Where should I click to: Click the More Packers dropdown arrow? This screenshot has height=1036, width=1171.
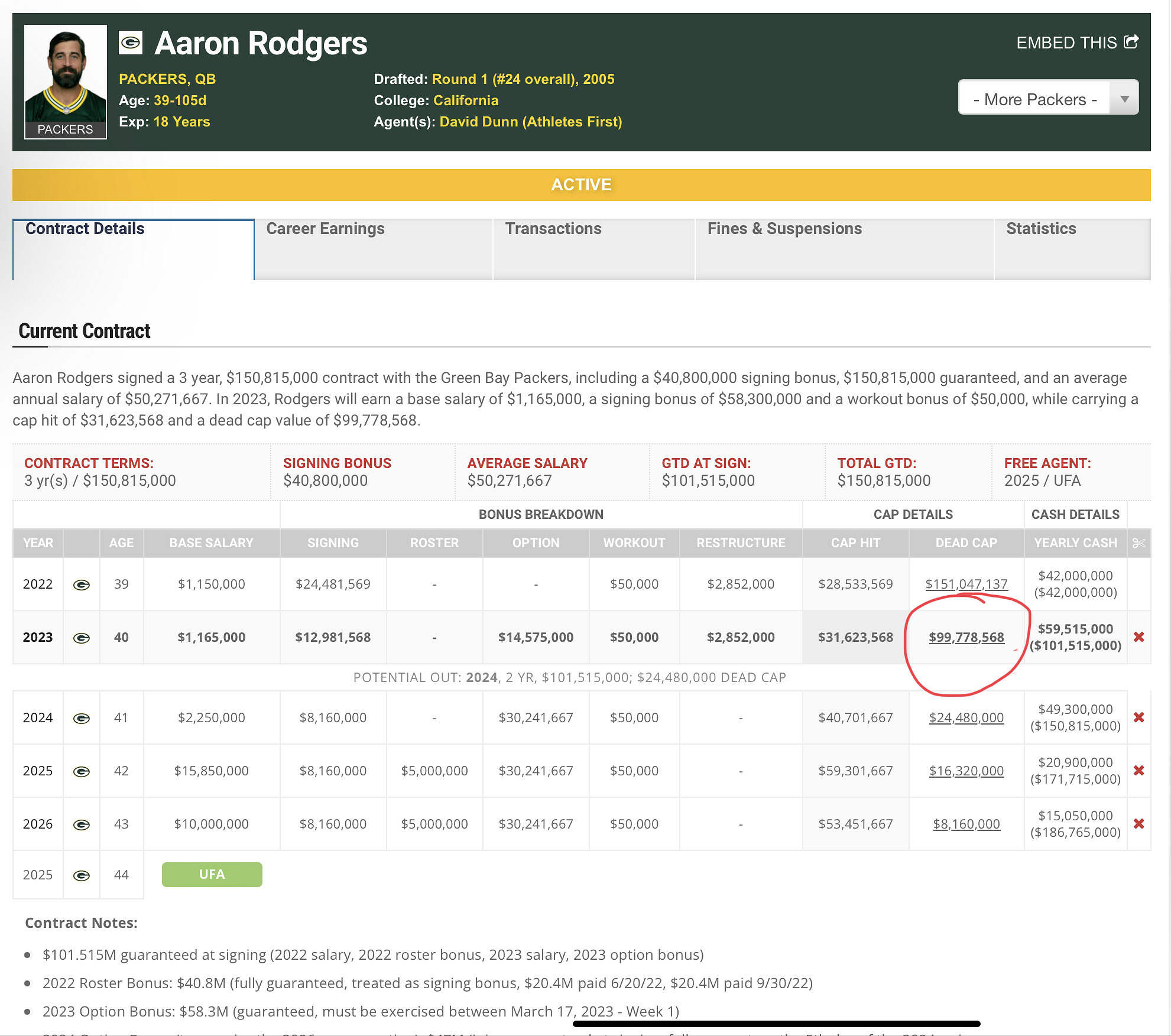tap(1124, 99)
